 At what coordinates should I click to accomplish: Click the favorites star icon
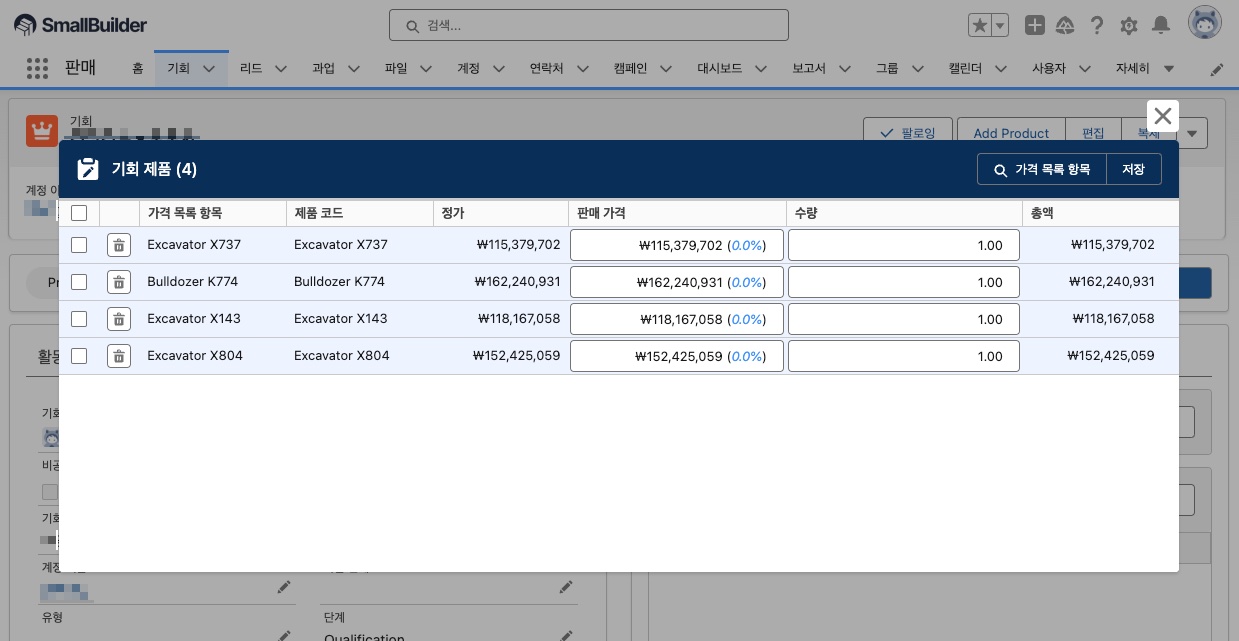(x=980, y=25)
